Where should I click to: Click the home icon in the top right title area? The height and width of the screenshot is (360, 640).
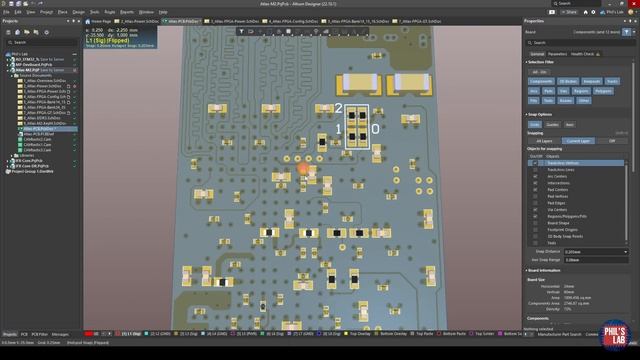[x=585, y=12]
